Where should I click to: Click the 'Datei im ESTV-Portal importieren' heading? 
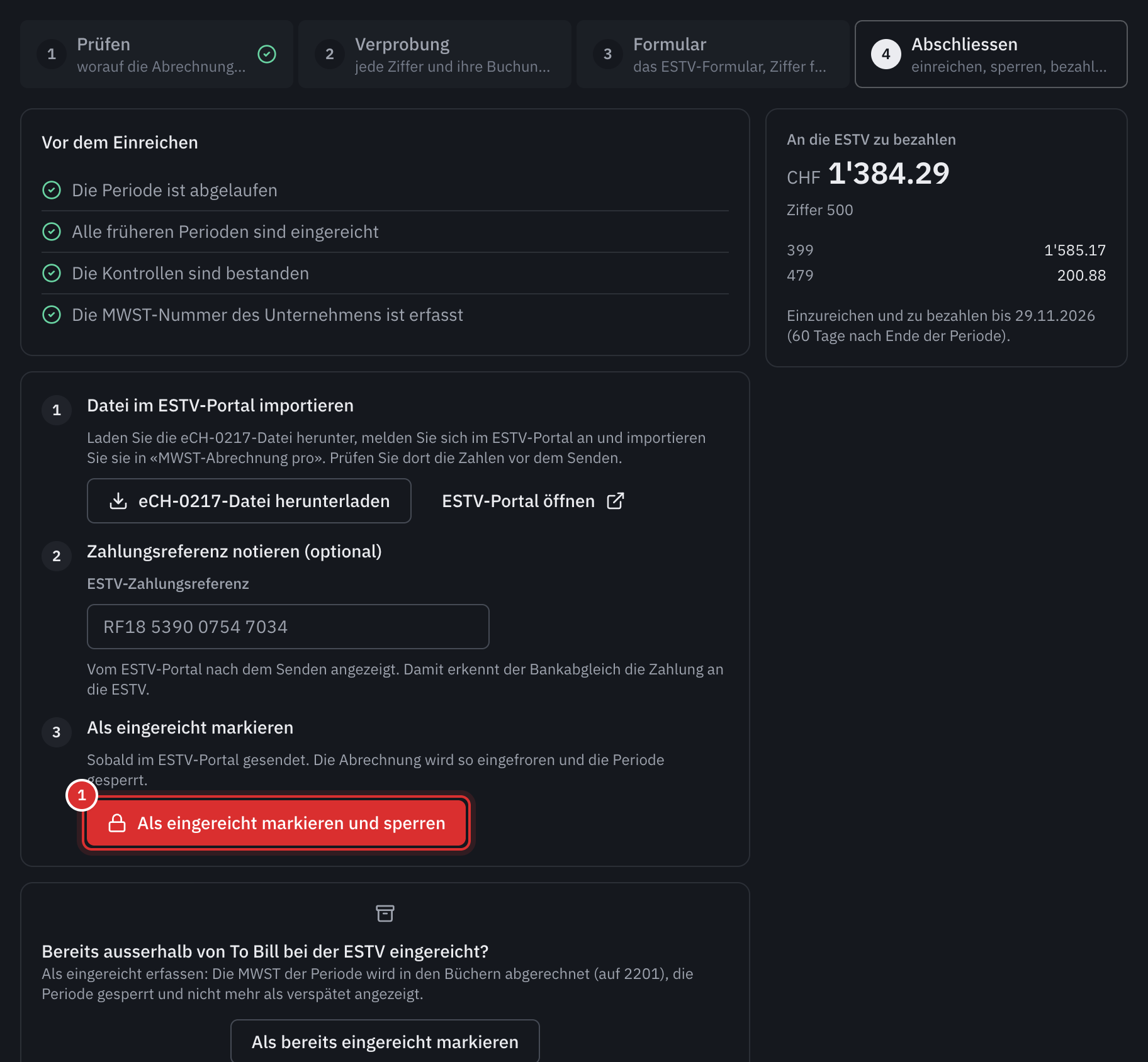point(220,406)
